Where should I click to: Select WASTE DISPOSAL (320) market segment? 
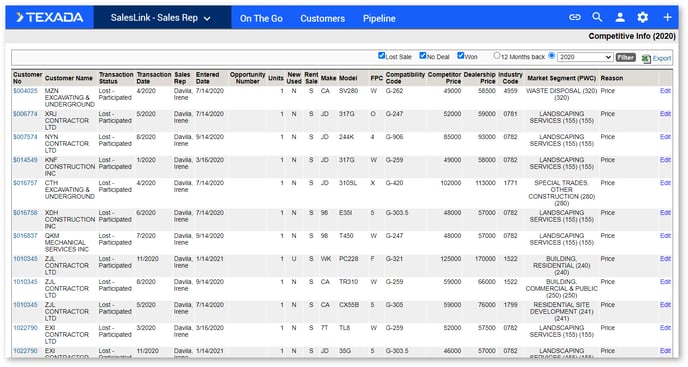click(562, 94)
